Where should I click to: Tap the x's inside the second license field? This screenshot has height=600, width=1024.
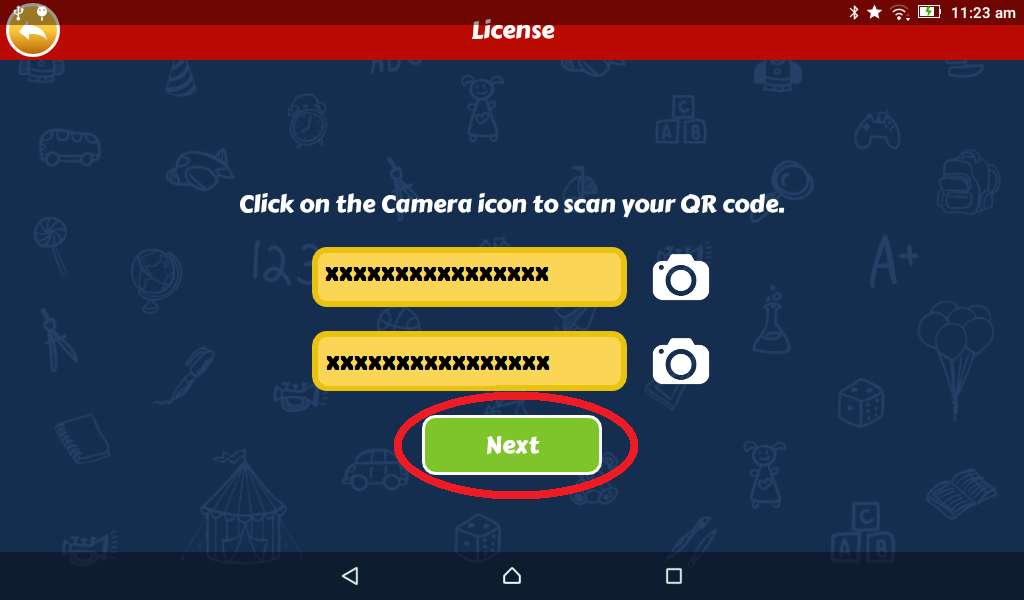pos(438,362)
